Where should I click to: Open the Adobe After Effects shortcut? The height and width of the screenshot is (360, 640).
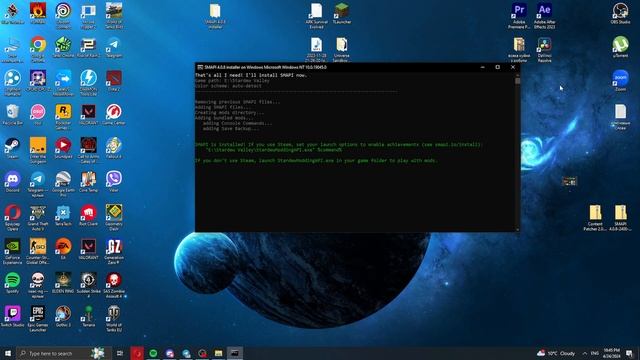coord(544,16)
